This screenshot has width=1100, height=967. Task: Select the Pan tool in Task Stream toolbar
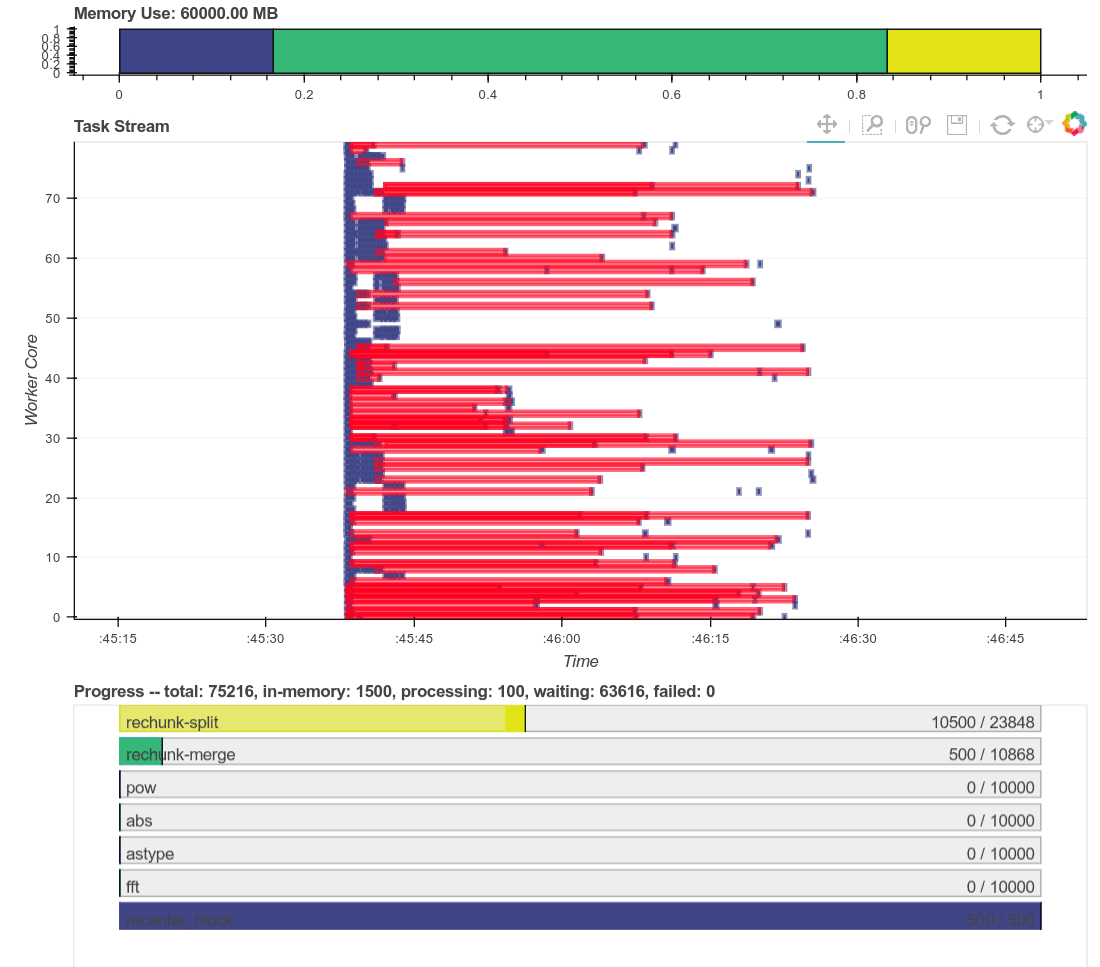pos(826,125)
